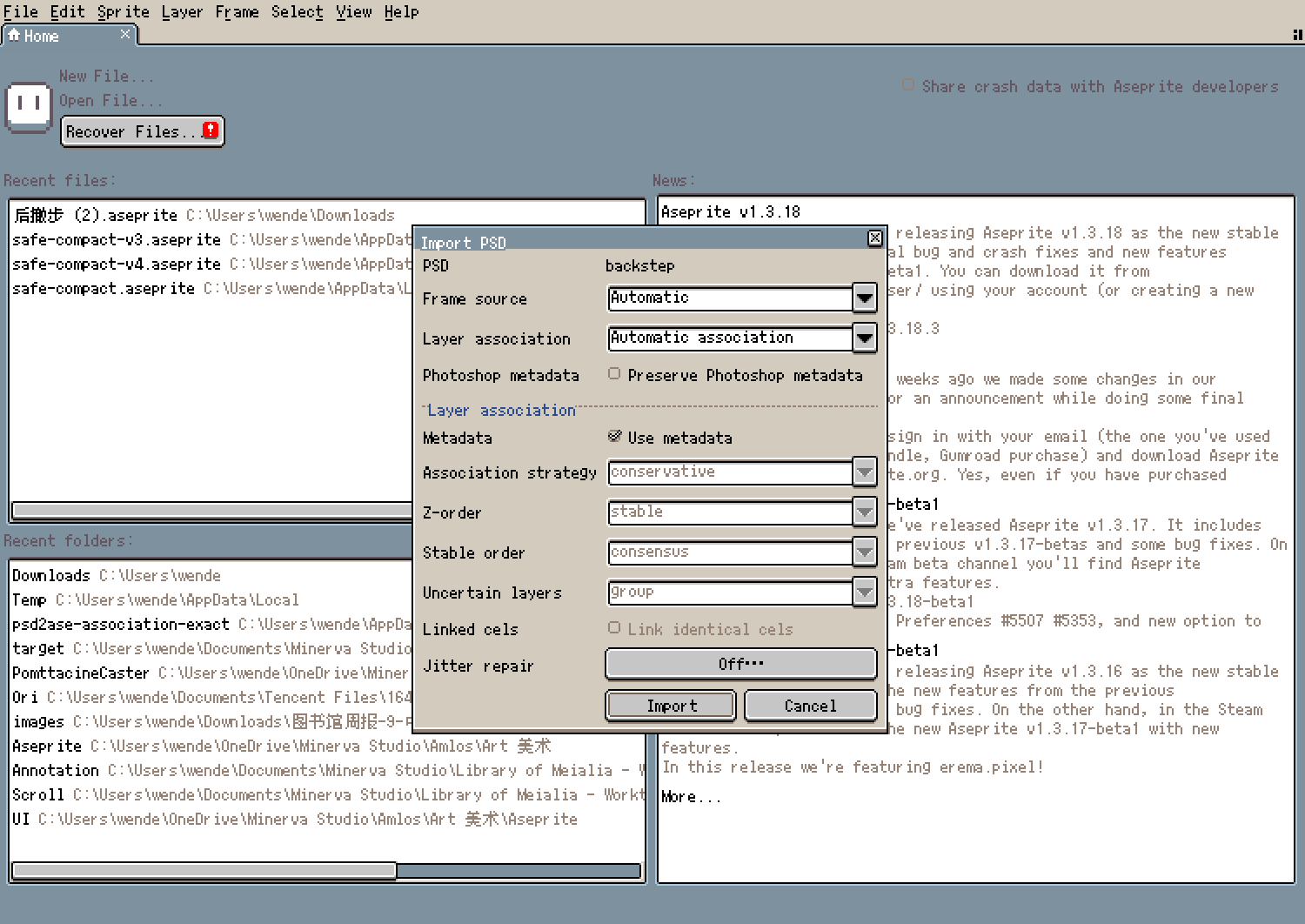
Task: Close the Home tab with its X
Action: click(x=125, y=34)
